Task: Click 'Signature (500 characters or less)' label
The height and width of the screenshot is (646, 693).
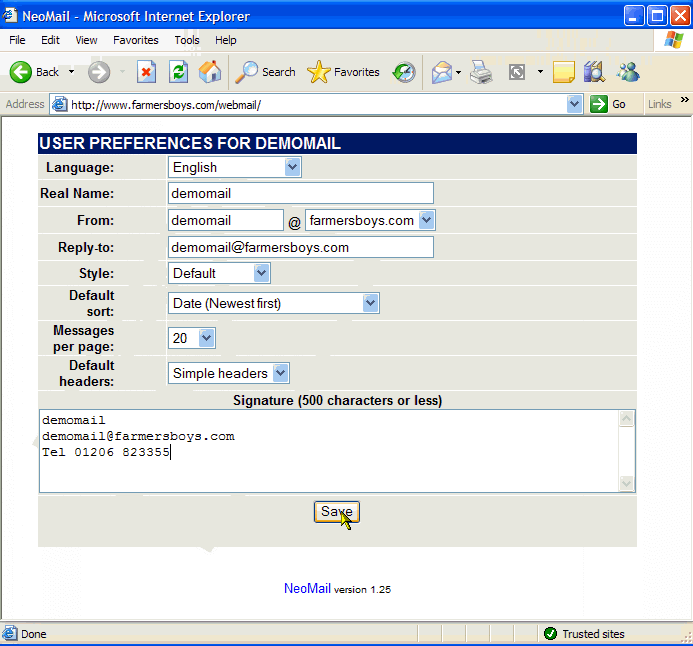Action: (x=338, y=400)
